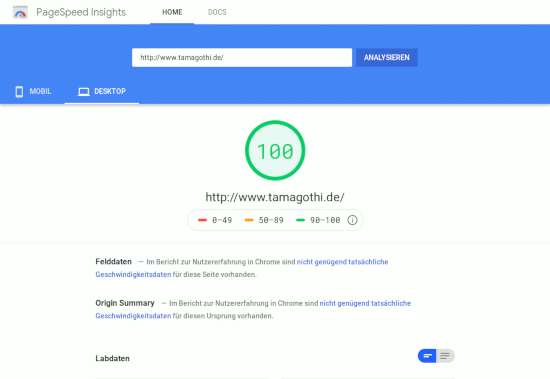This screenshot has height=379, width=550.
Task: Click the orange 50–89 legend entry
Action: point(264,220)
